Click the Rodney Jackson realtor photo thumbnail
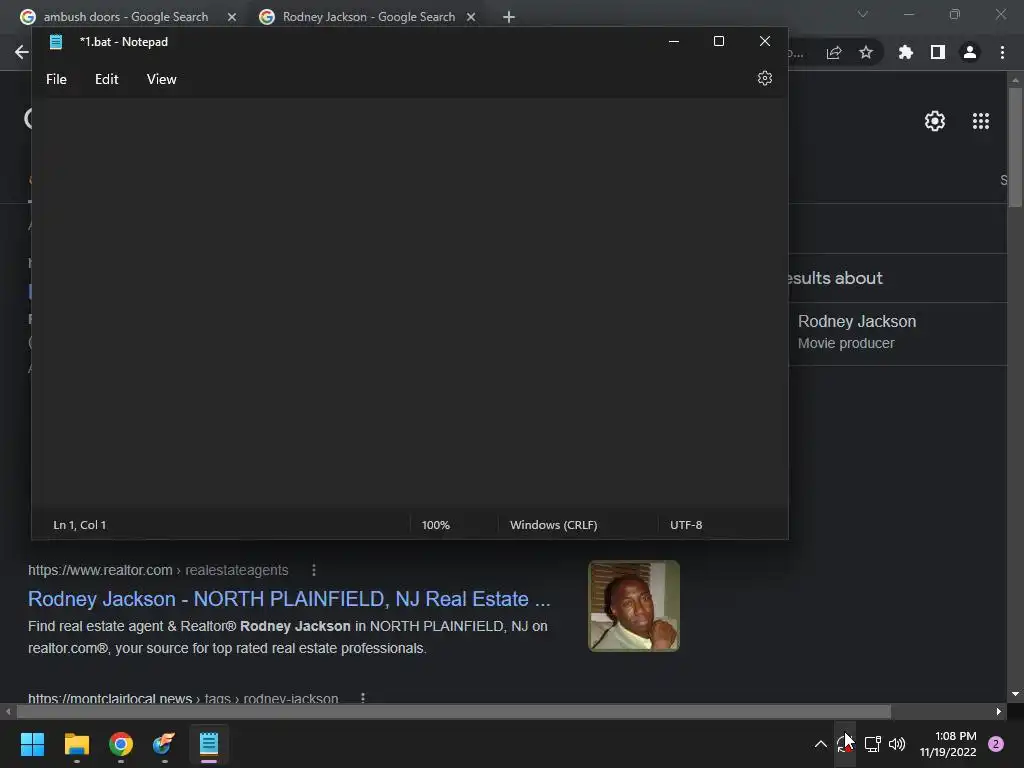Screen dimensions: 1024x768 point(633,605)
